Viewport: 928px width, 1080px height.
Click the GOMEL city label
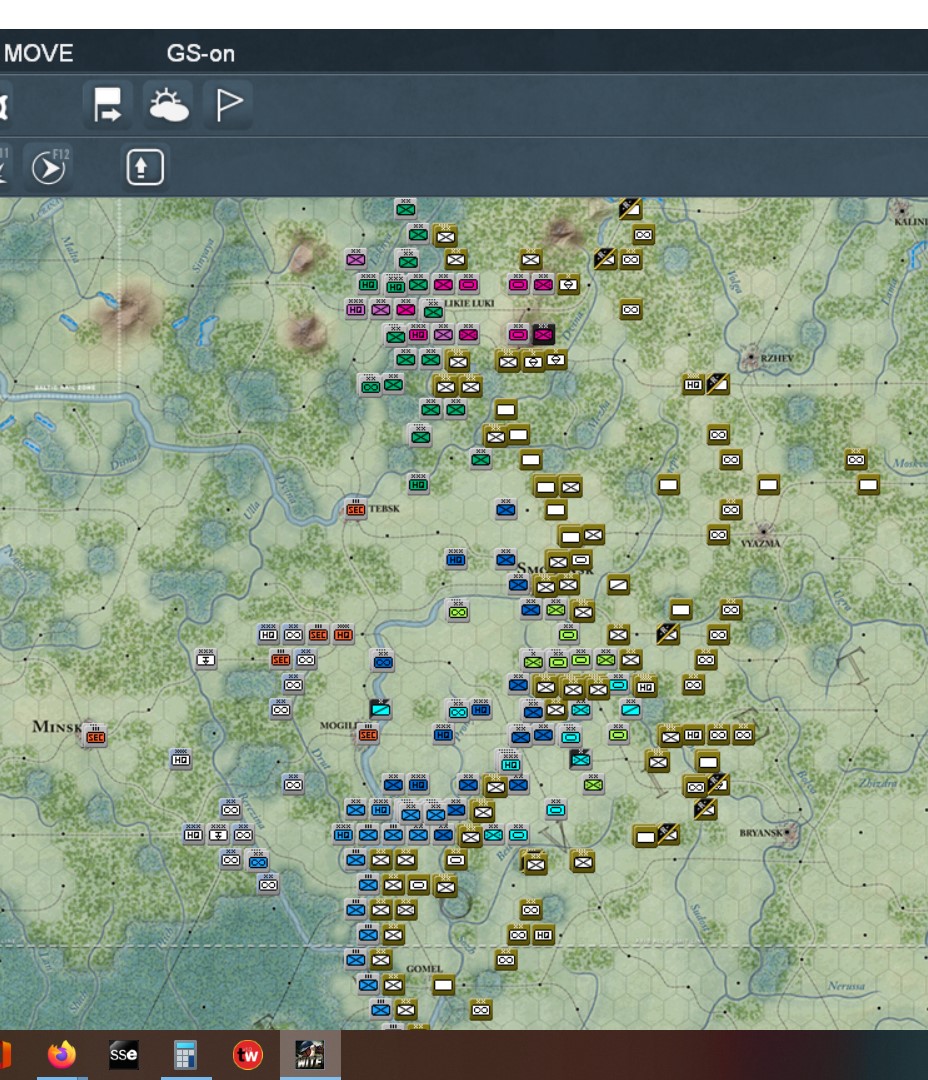(x=424, y=968)
